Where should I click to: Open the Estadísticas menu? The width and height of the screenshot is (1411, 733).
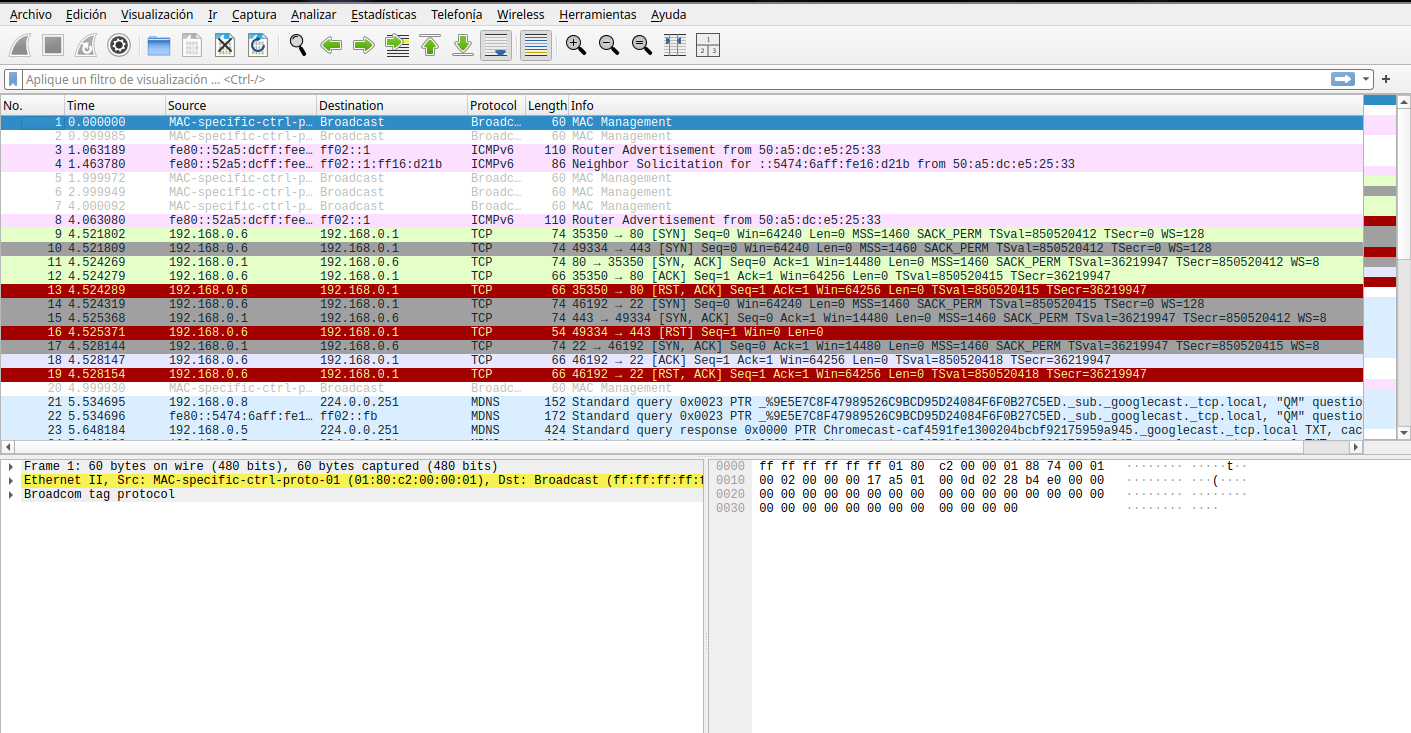(x=384, y=14)
